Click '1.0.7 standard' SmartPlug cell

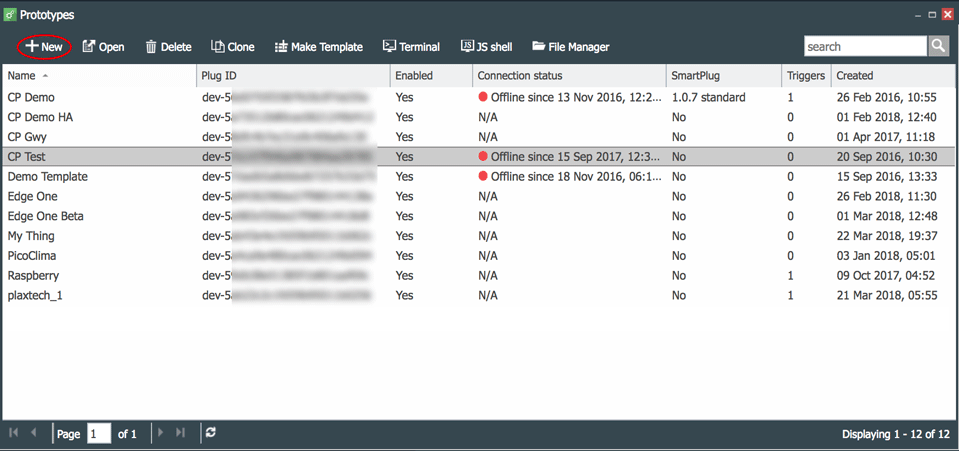click(708, 97)
